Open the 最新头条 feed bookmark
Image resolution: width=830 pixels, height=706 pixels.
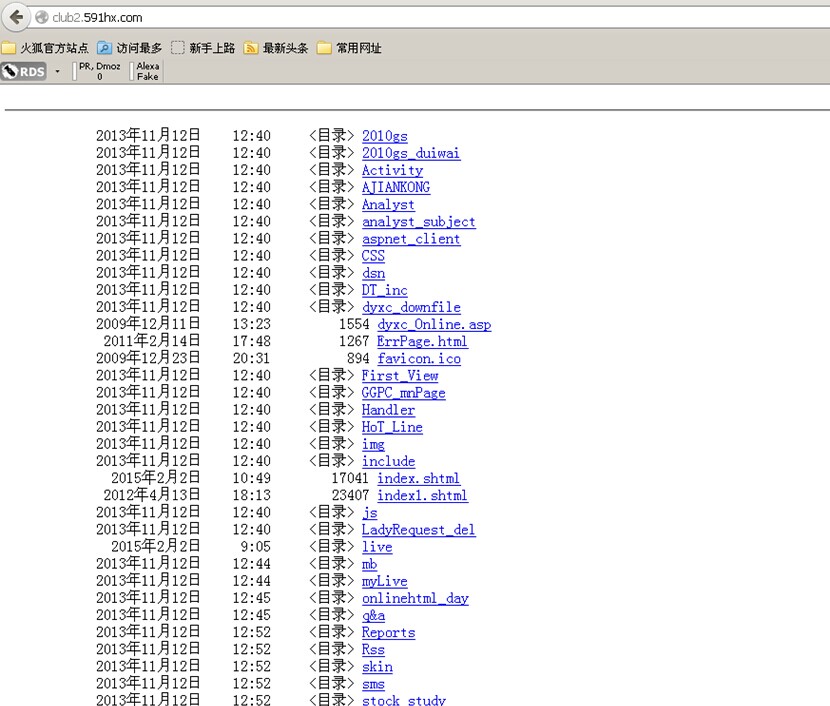(276, 48)
